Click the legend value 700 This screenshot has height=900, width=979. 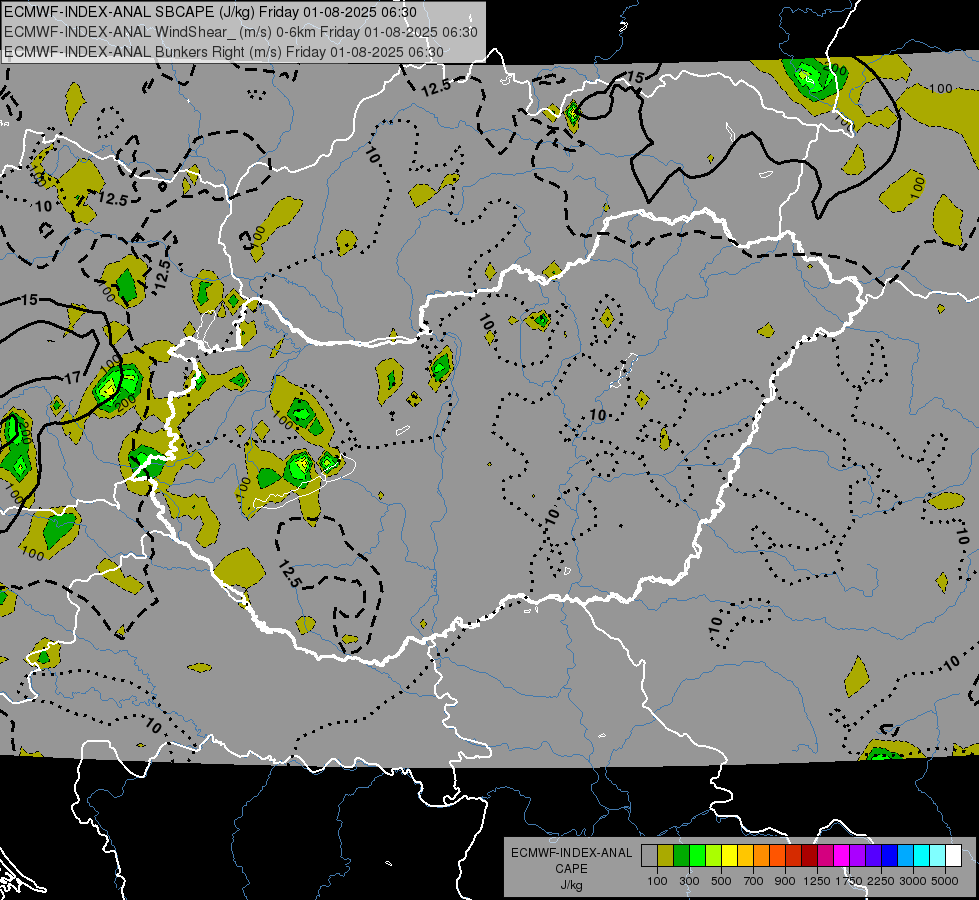pyautogui.click(x=754, y=881)
